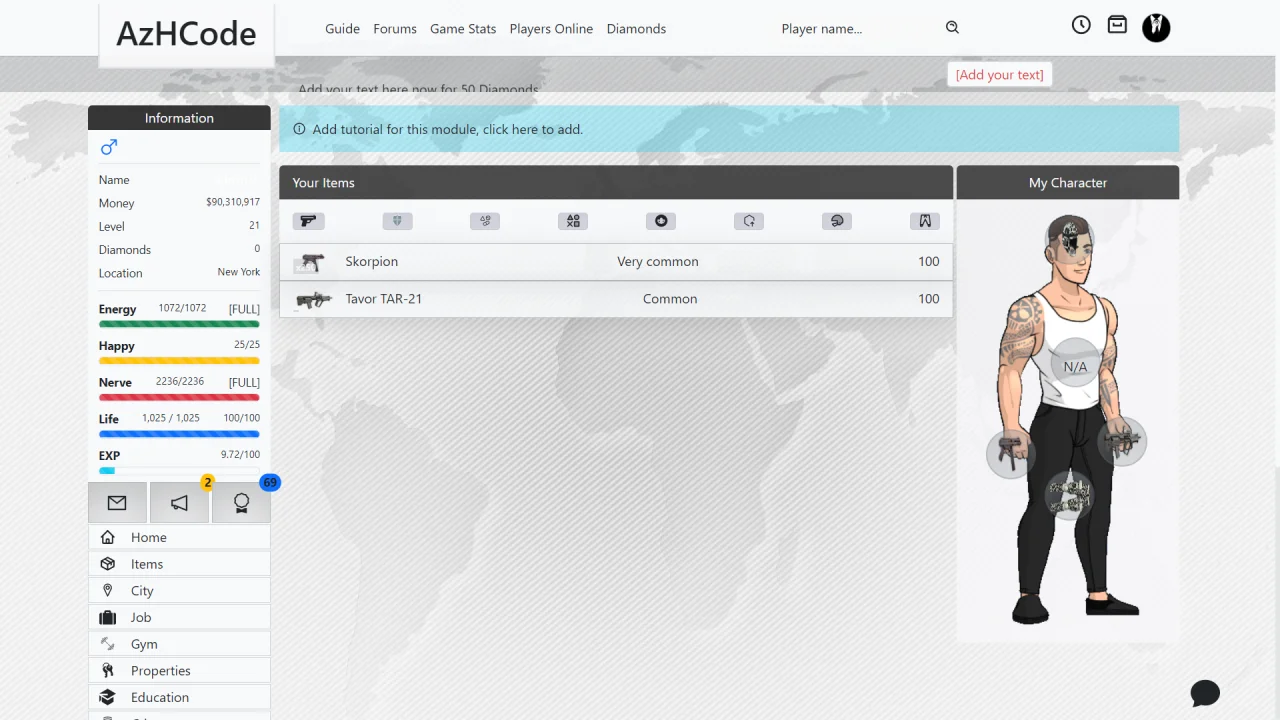The height and width of the screenshot is (720, 1280).
Task: Open the mailbox envelope button
Action: (117, 503)
